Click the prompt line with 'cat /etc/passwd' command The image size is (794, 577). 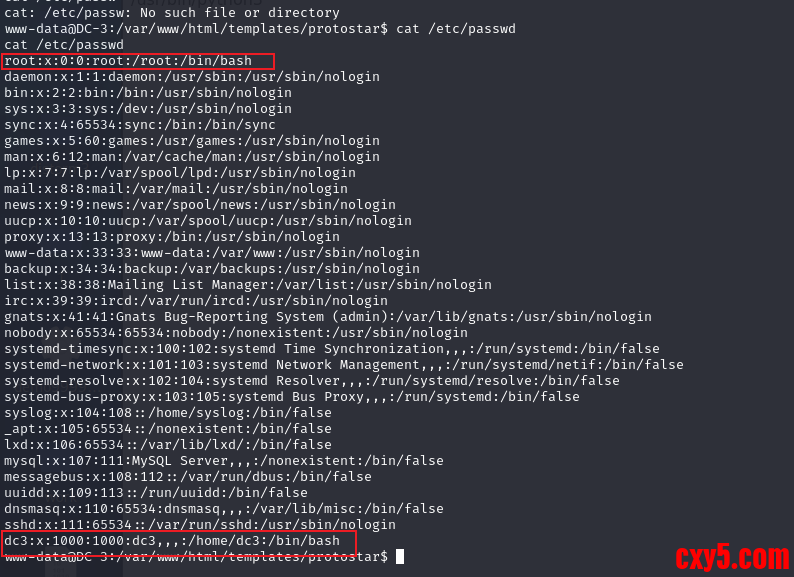pyautogui.click(x=260, y=29)
